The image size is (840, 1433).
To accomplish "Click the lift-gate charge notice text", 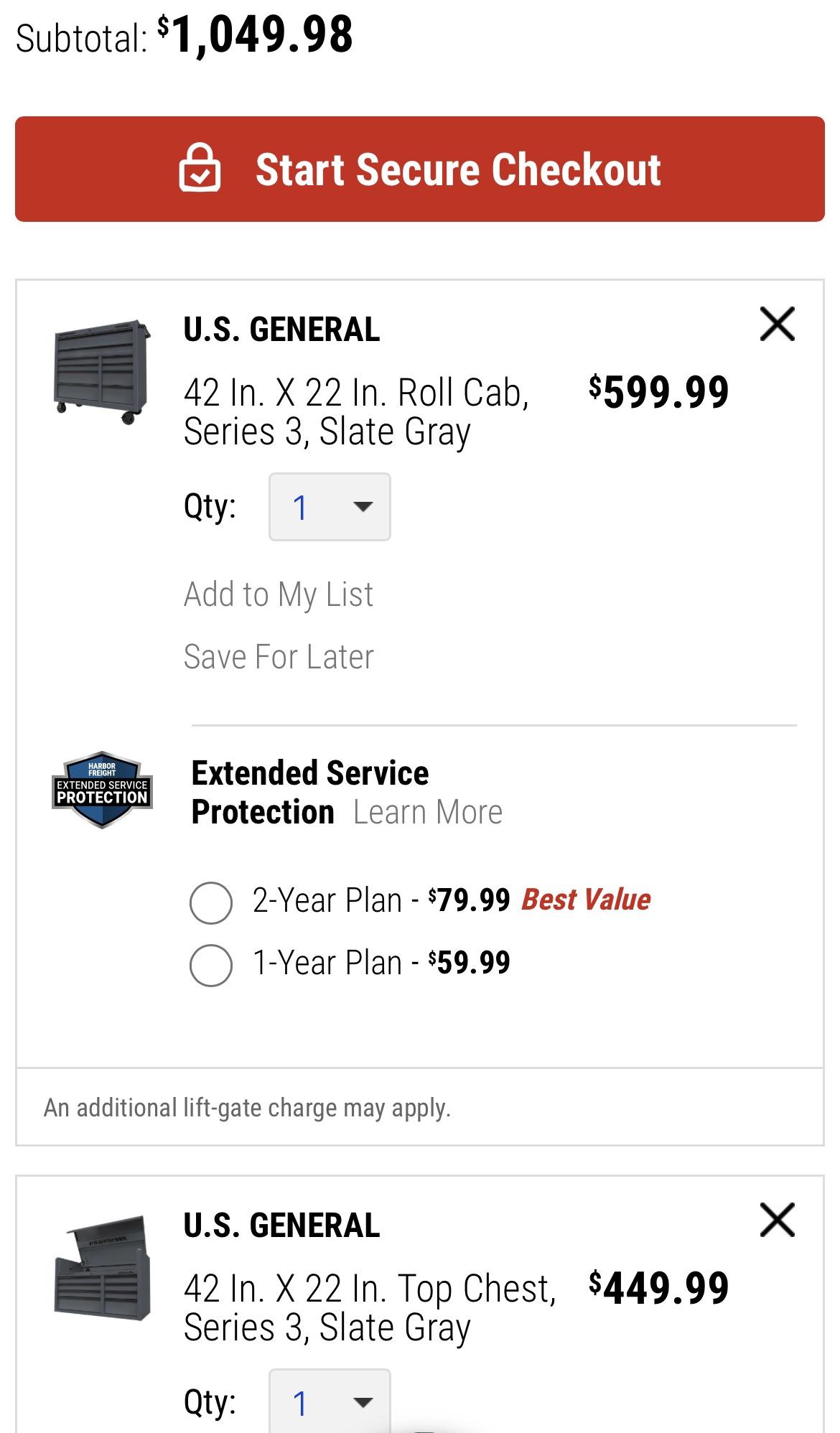I will click(246, 1108).
